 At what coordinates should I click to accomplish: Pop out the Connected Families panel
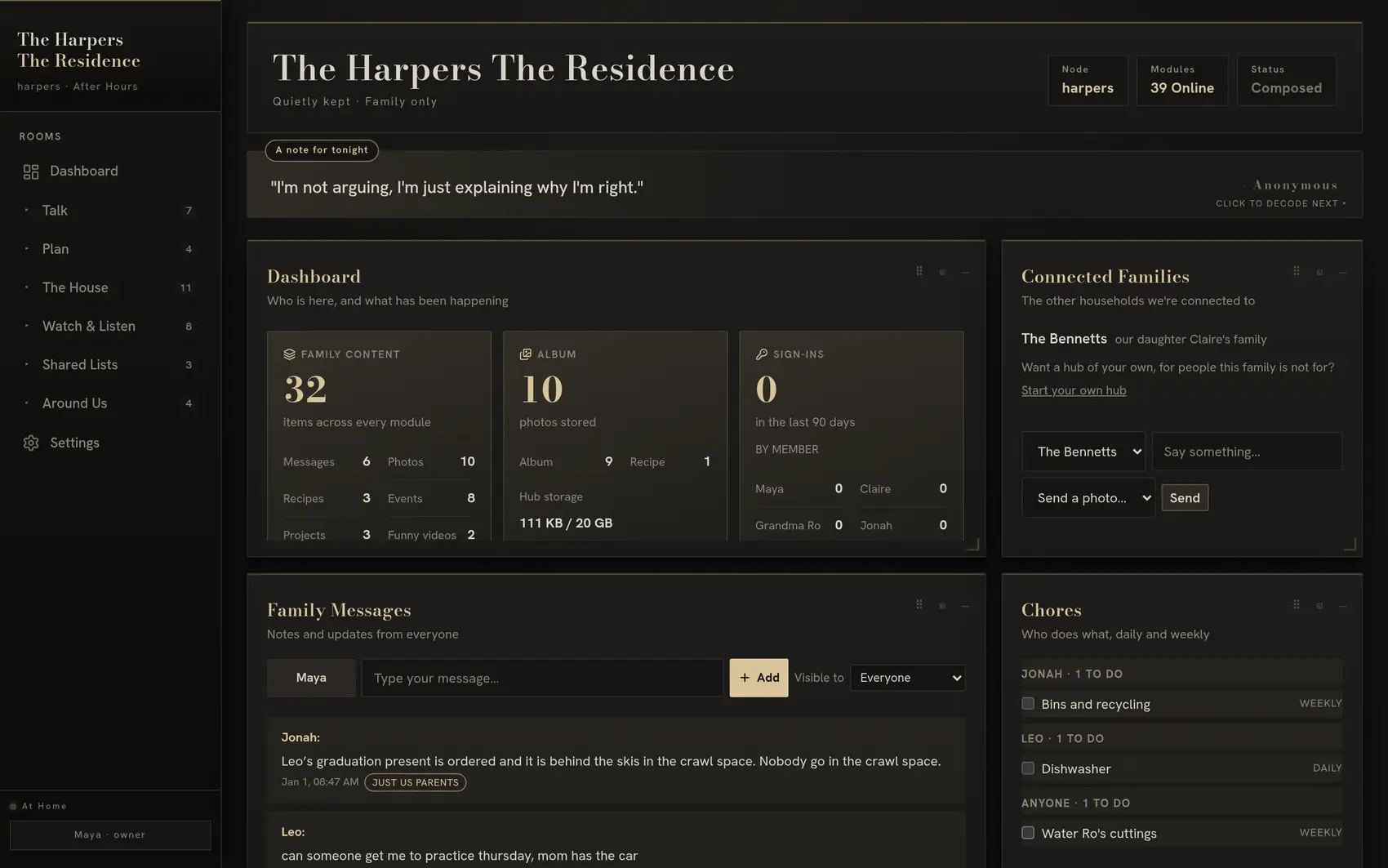pos(1319,272)
